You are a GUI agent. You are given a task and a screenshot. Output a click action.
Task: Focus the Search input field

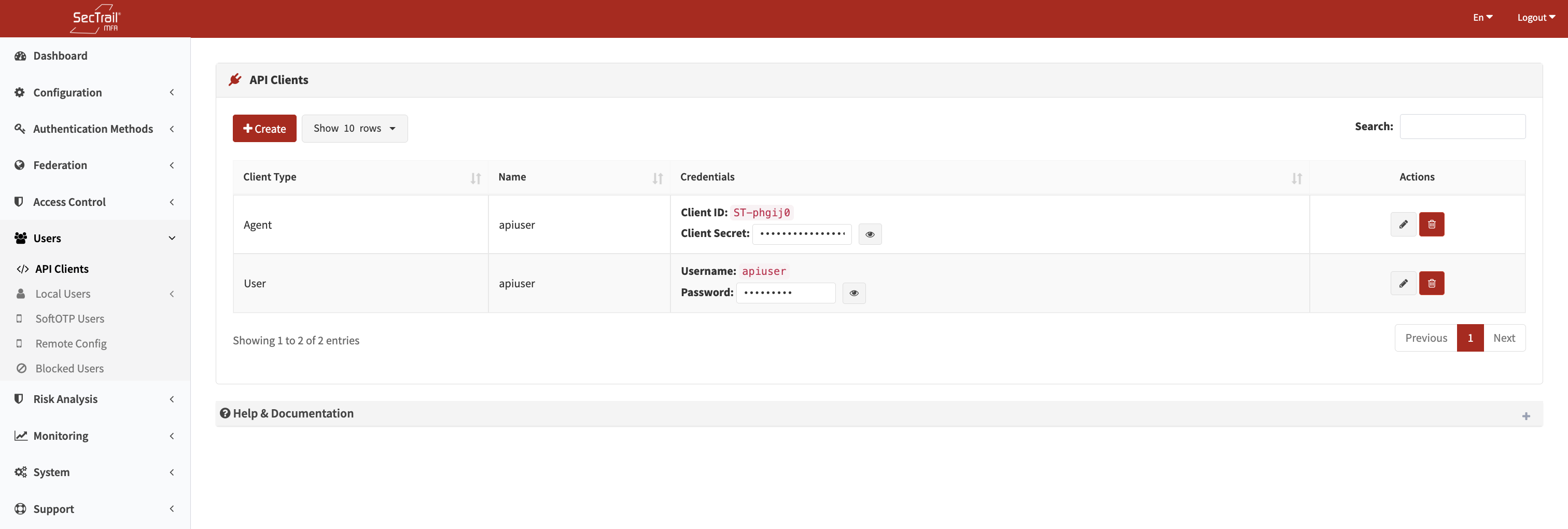click(x=1462, y=127)
